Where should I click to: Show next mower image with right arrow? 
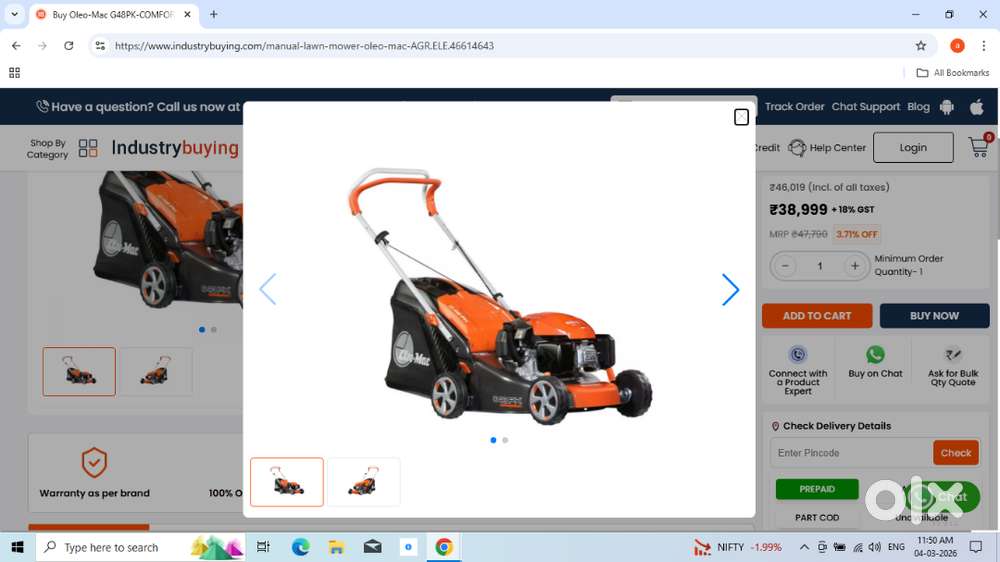pyautogui.click(x=730, y=290)
